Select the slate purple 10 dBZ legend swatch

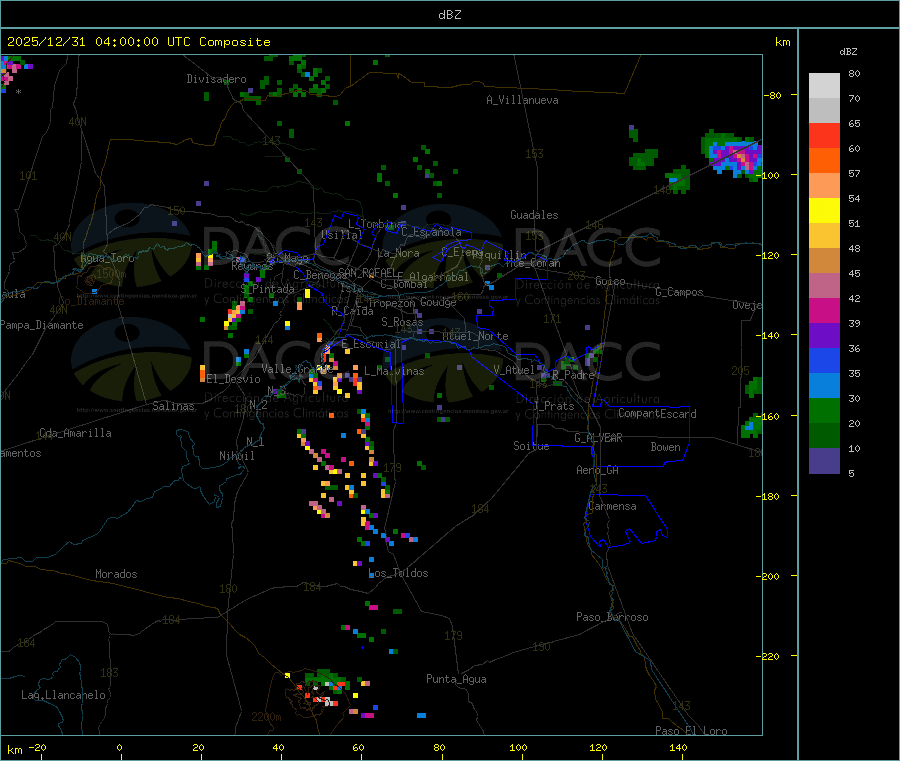(824, 461)
